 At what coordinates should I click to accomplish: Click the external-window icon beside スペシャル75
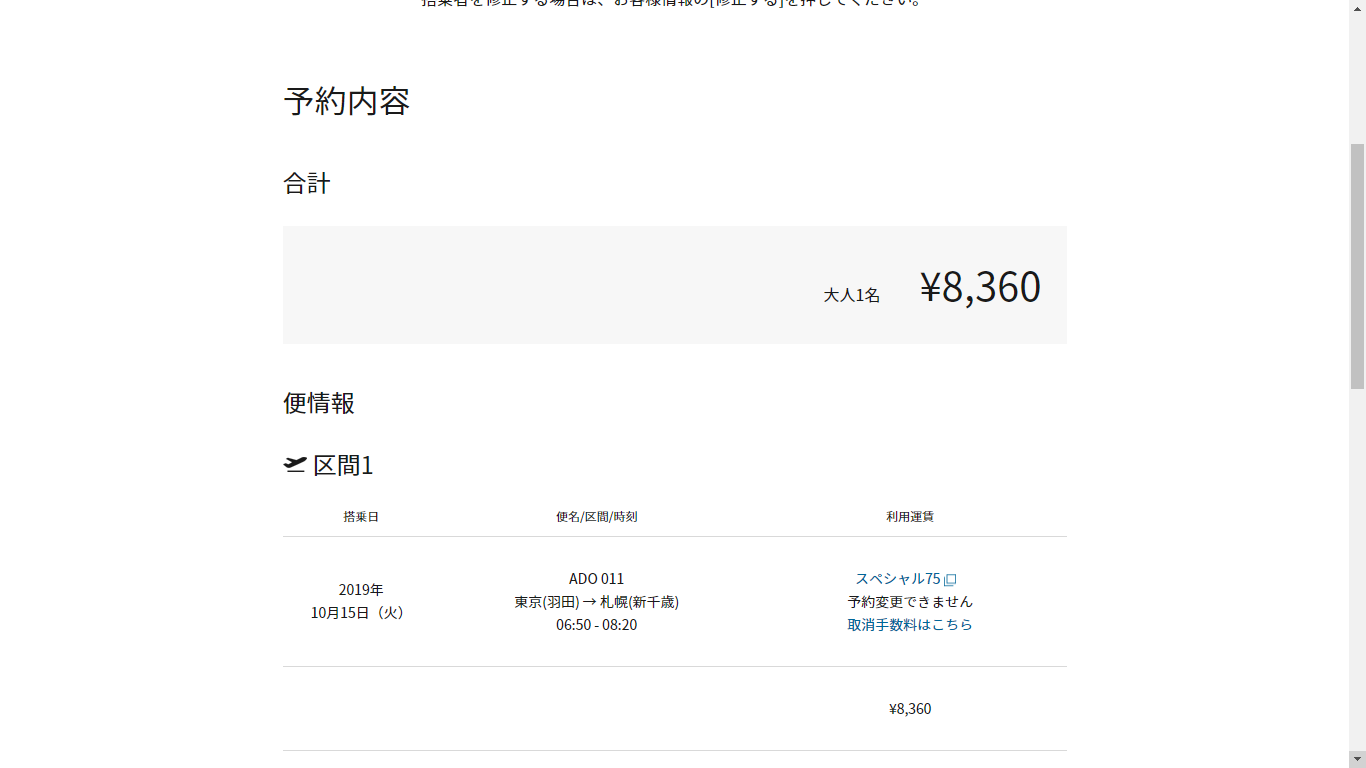[x=950, y=580]
